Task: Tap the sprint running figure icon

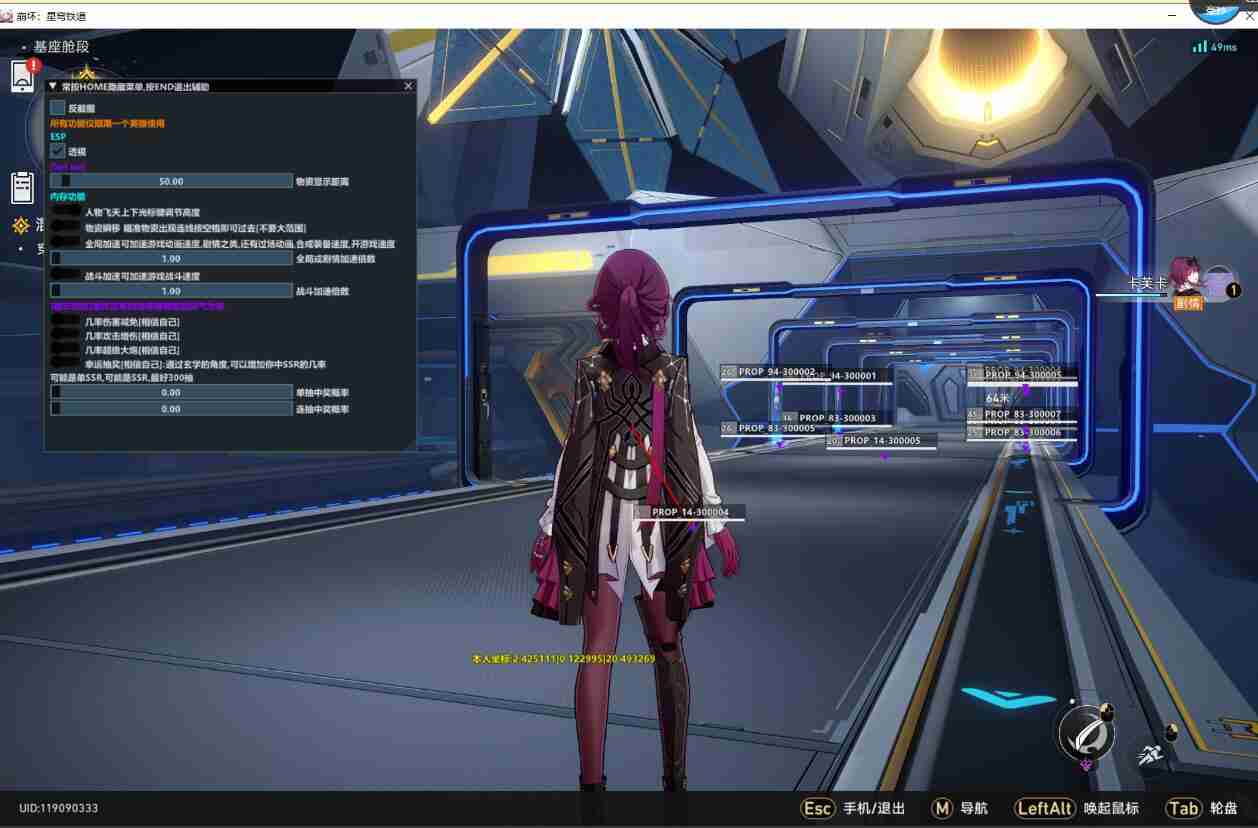Action: point(1150,755)
